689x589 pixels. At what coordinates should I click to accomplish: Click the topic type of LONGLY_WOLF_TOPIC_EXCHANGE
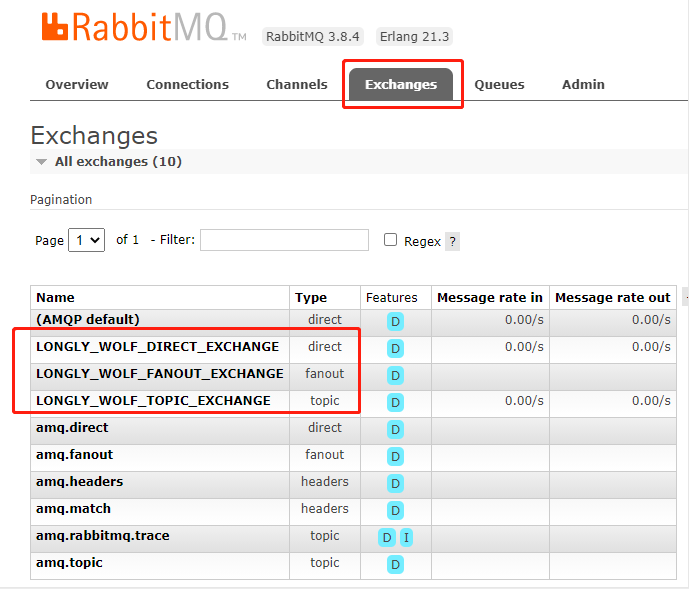point(325,401)
